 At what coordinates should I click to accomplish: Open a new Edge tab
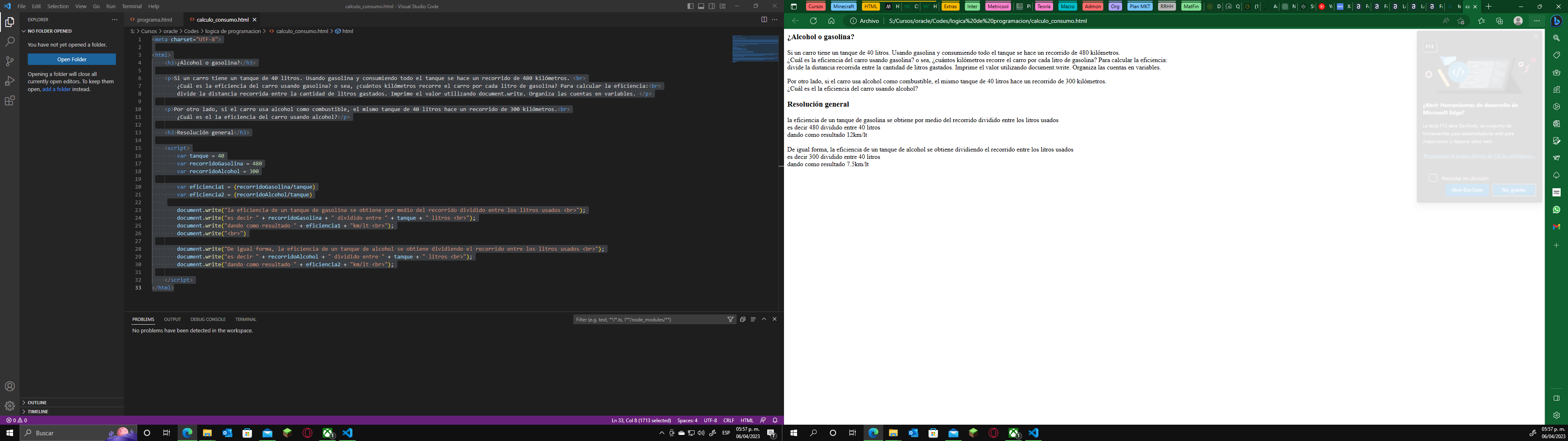[x=1488, y=6]
